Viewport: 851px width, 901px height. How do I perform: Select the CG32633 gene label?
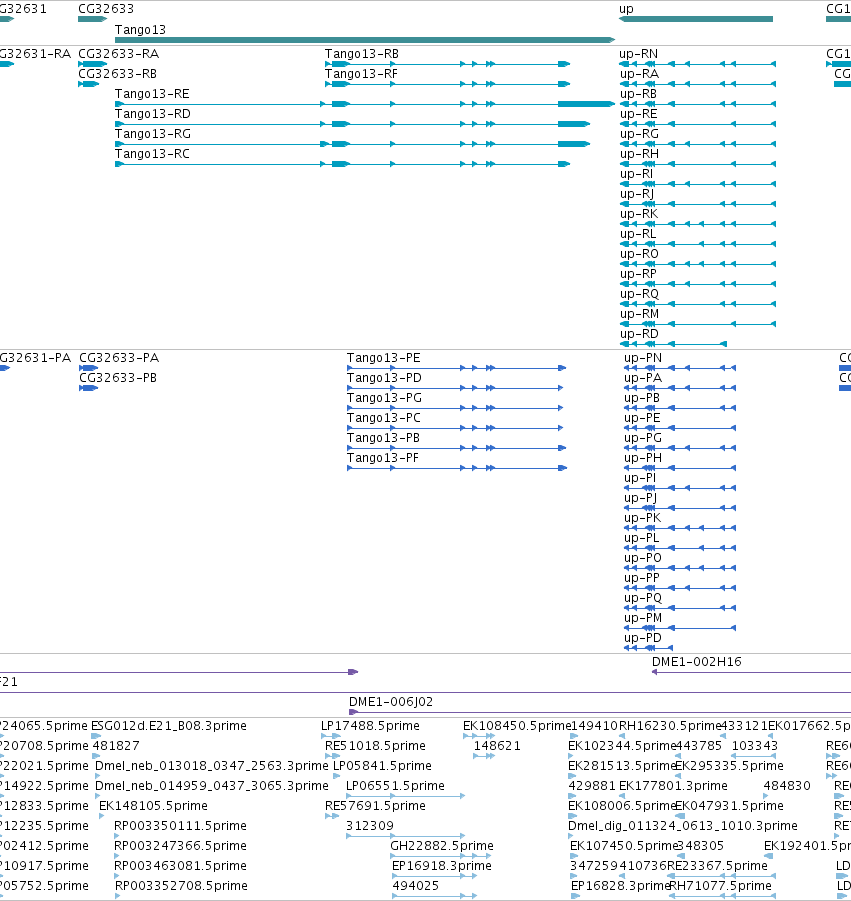coord(106,9)
